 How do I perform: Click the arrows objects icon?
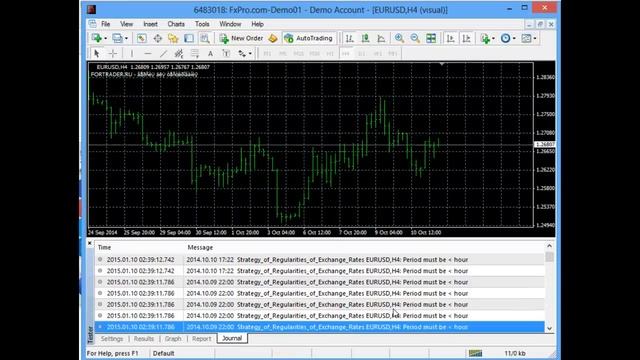click(242, 53)
